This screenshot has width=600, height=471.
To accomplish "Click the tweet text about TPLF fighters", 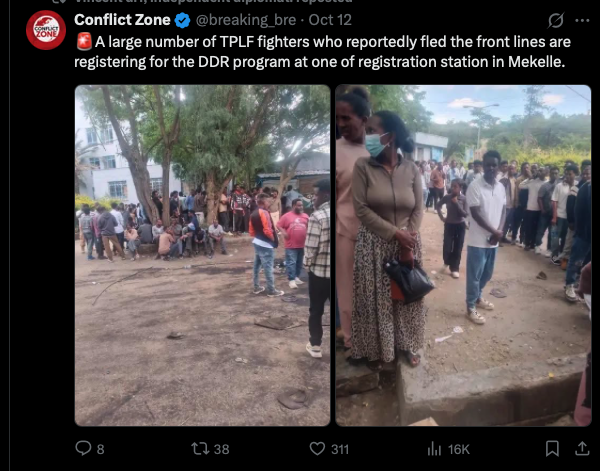I will click(x=322, y=52).
